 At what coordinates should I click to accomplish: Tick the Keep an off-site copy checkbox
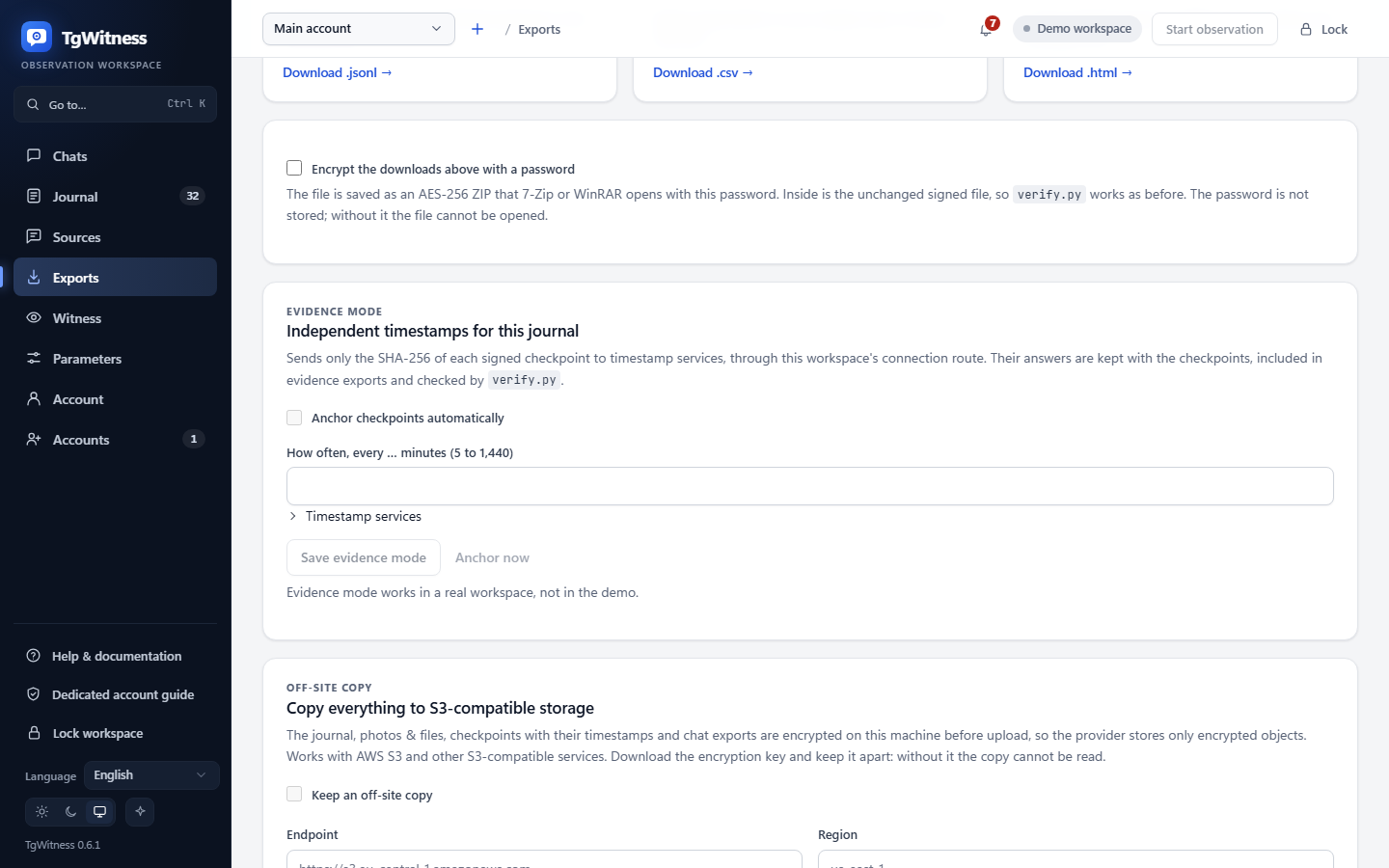click(x=294, y=794)
